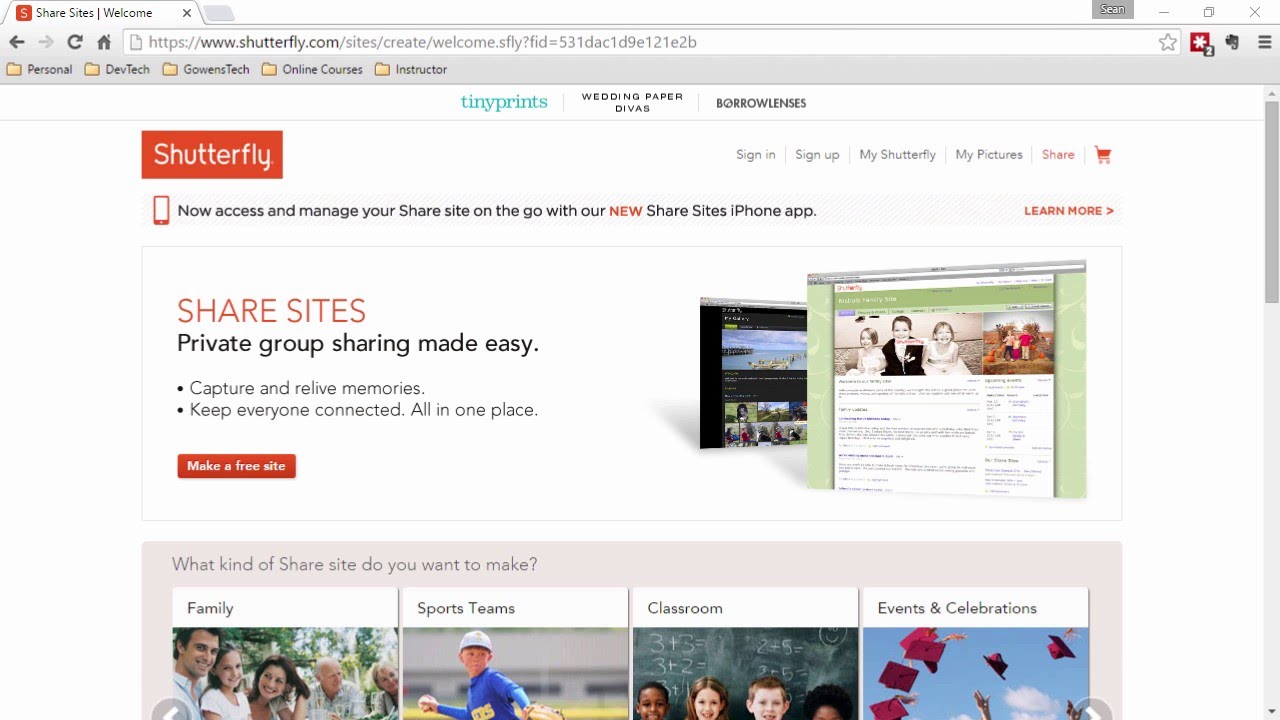The height and width of the screenshot is (720, 1280).
Task: View the shopping cart icon
Action: 1103,155
